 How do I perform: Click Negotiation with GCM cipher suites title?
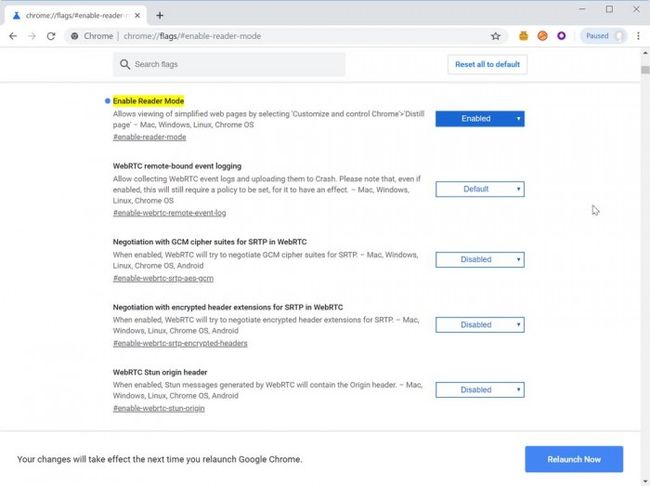point(210,242)
